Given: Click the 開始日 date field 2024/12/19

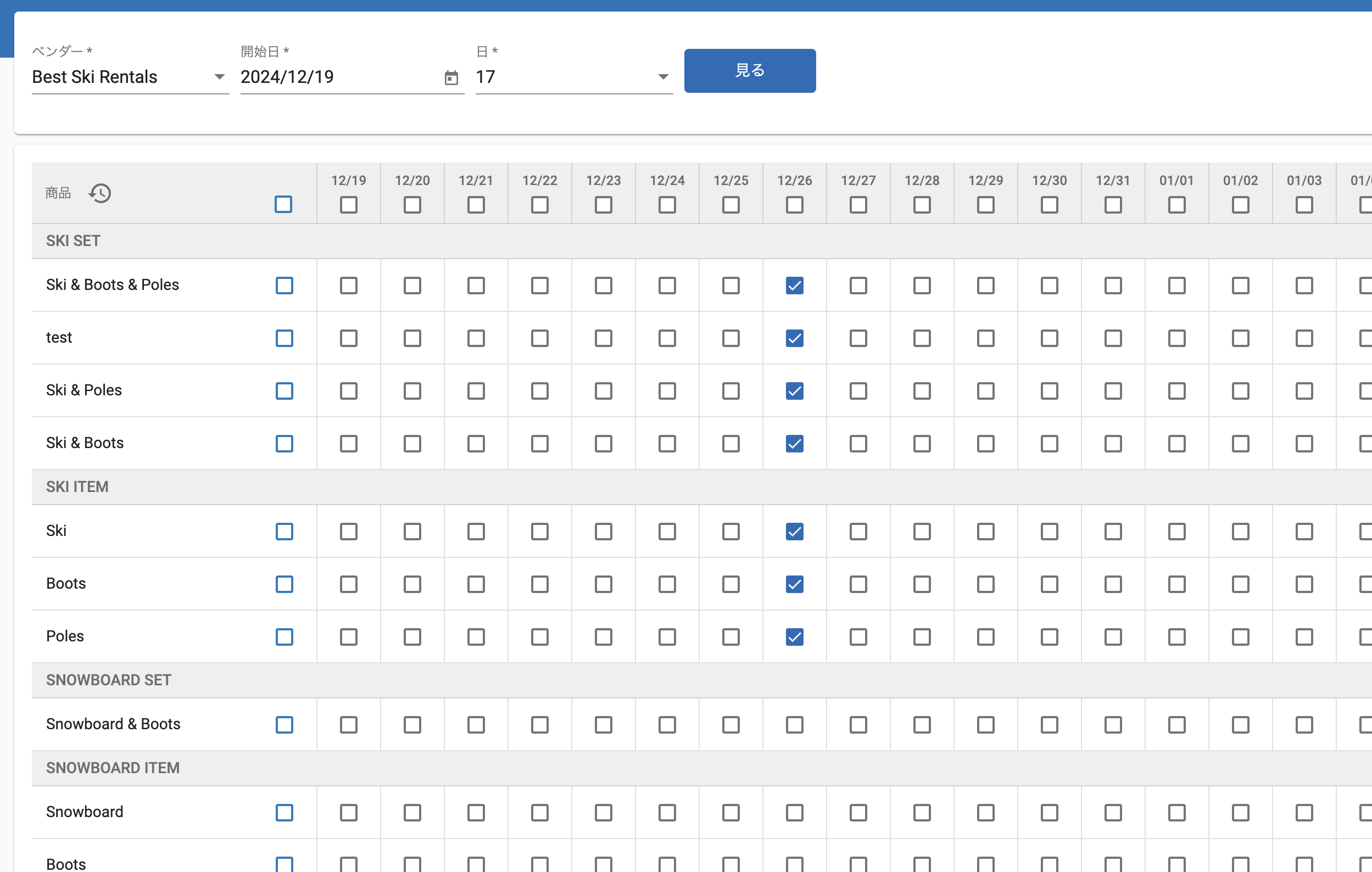Looking at the screenshot, I should (x=339, y=77).
